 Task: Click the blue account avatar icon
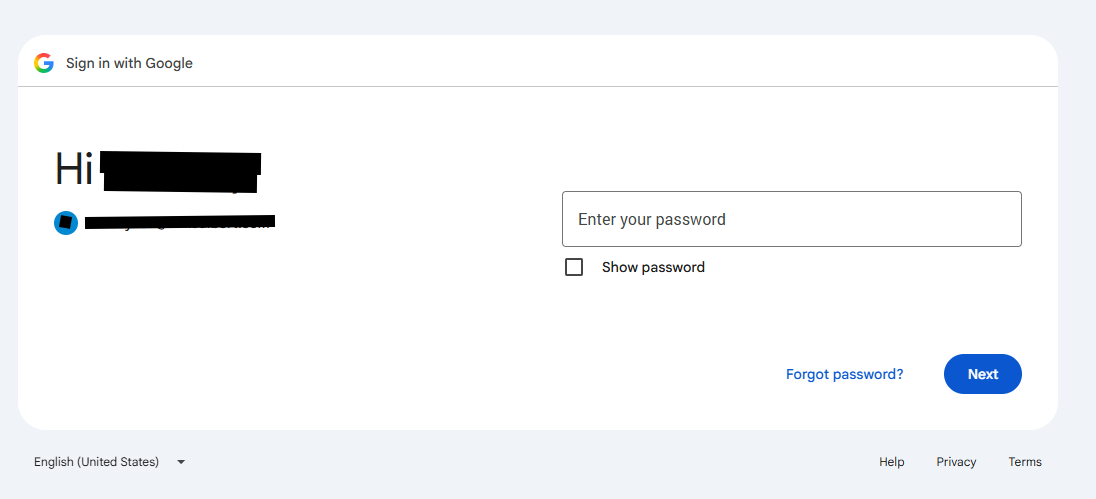(x=66, y=223)
